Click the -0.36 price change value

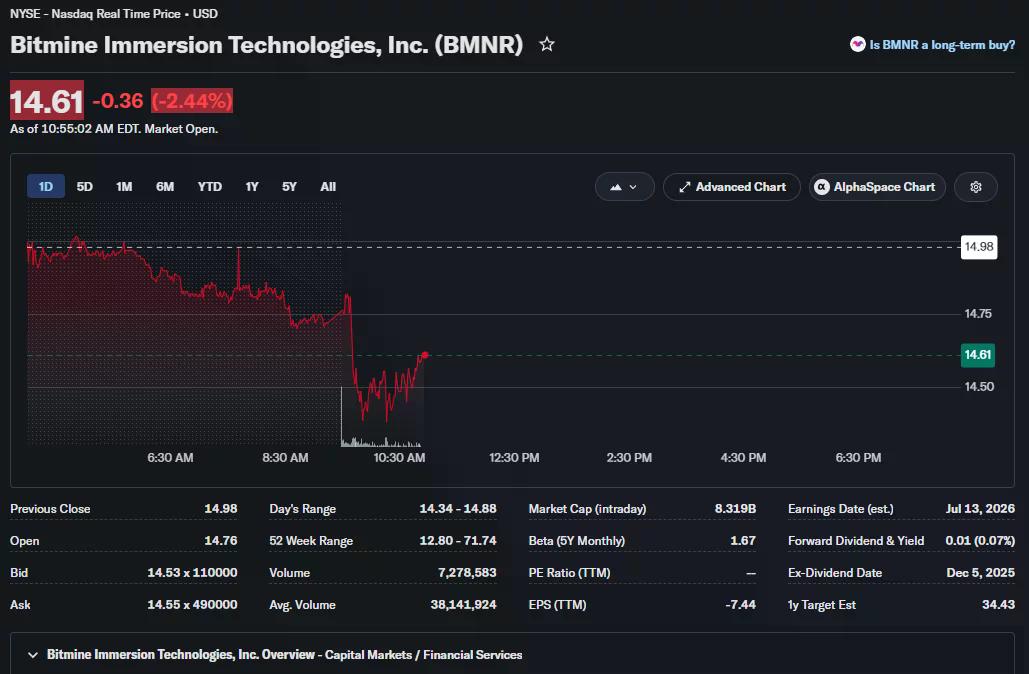(x=117, y=101)
